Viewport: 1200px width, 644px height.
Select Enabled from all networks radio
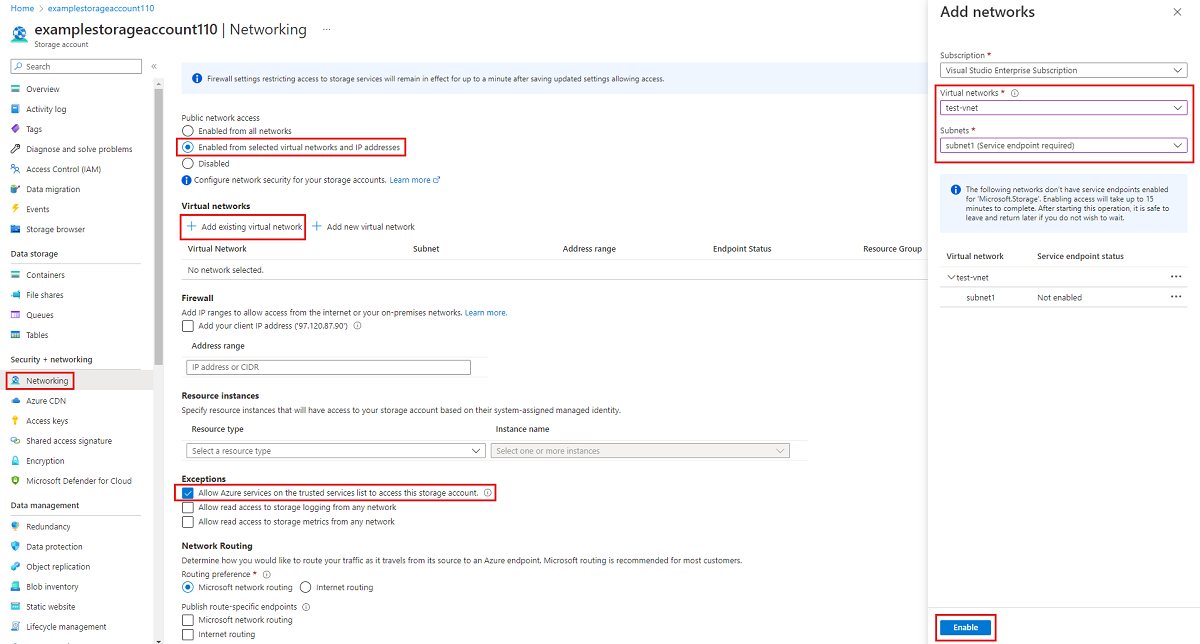pos(187,131)
